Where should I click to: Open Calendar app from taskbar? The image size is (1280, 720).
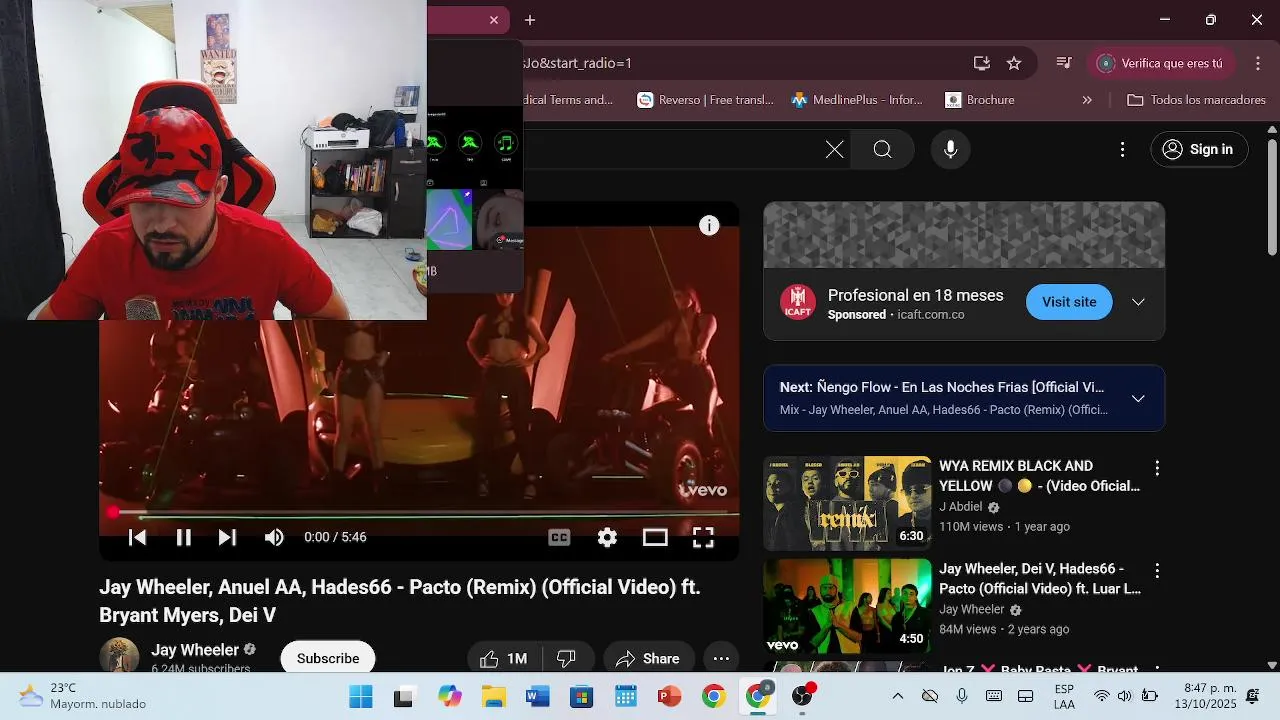pos(626,697)
